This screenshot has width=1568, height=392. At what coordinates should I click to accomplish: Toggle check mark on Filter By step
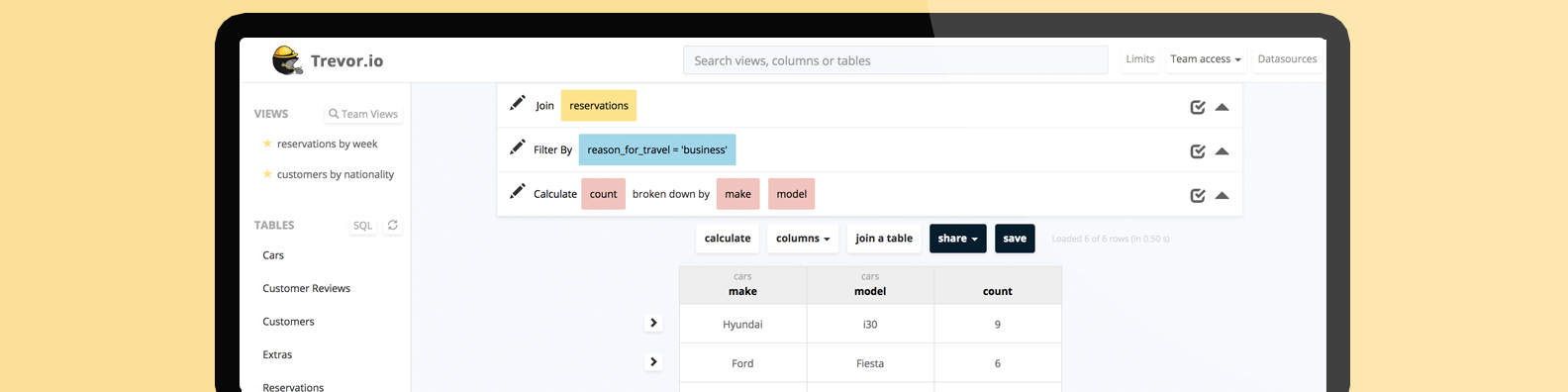(x=1198, y=151)
